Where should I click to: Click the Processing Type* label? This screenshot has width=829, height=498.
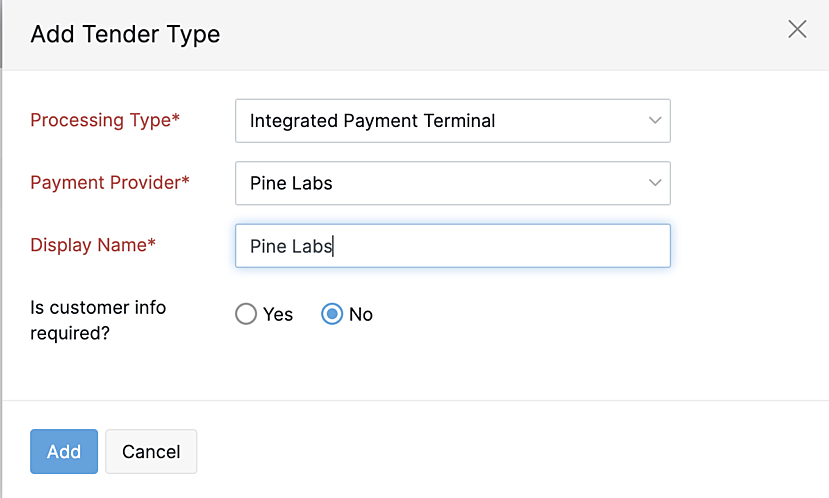[105, 121]
